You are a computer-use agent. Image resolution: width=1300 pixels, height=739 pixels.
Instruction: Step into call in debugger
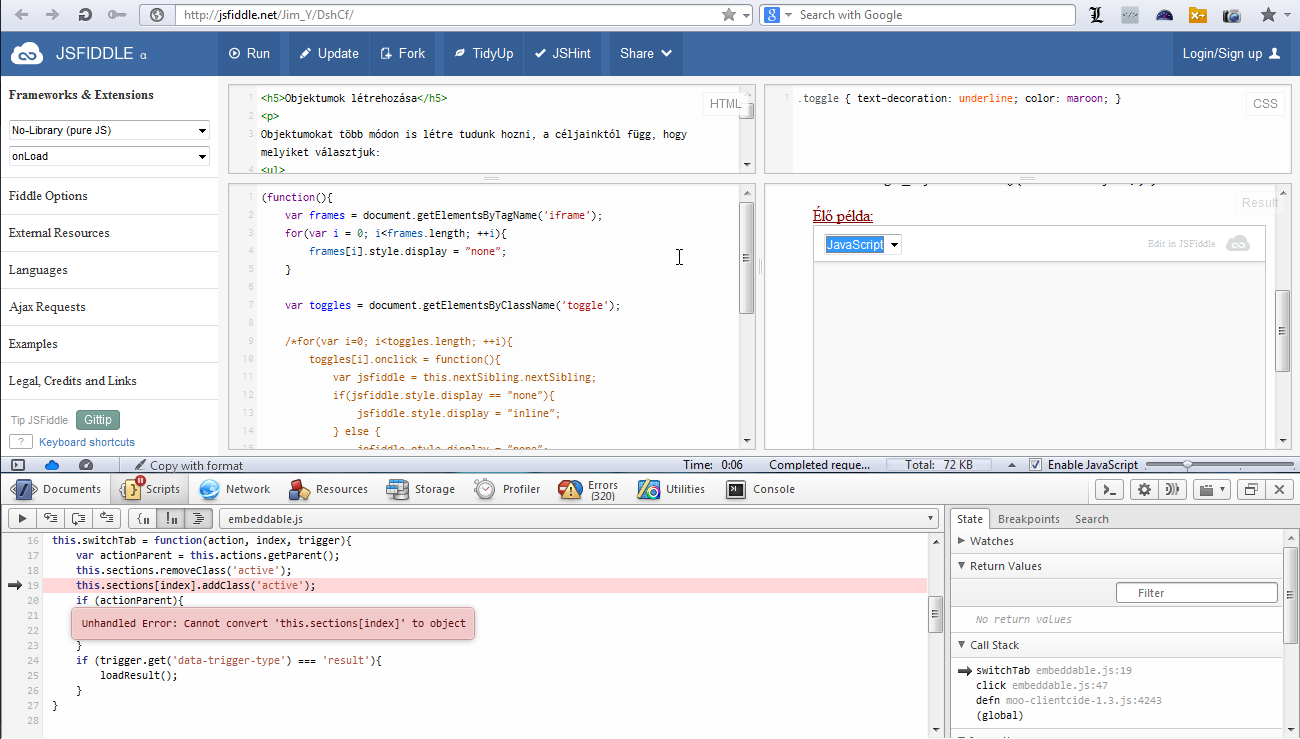50,518
